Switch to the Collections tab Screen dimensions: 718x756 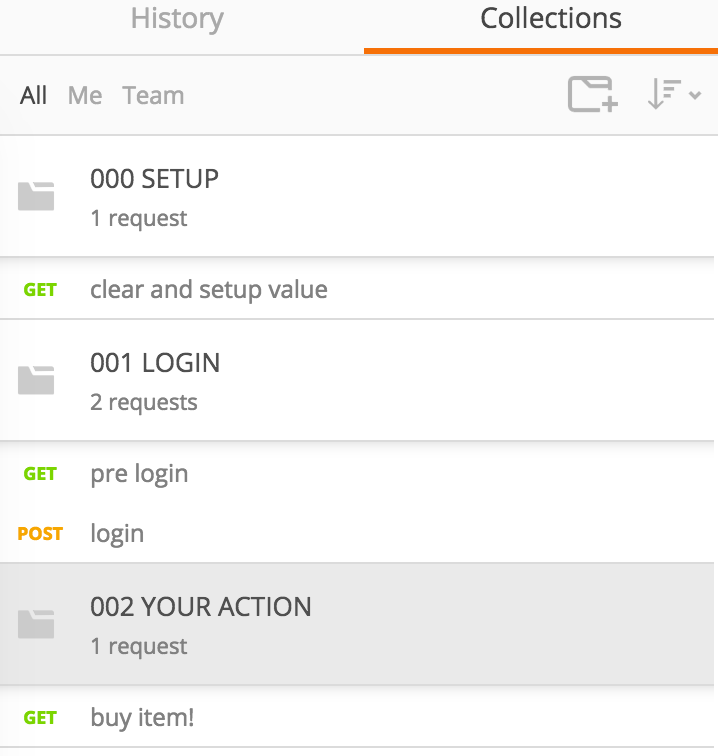(x=550, y=19)
